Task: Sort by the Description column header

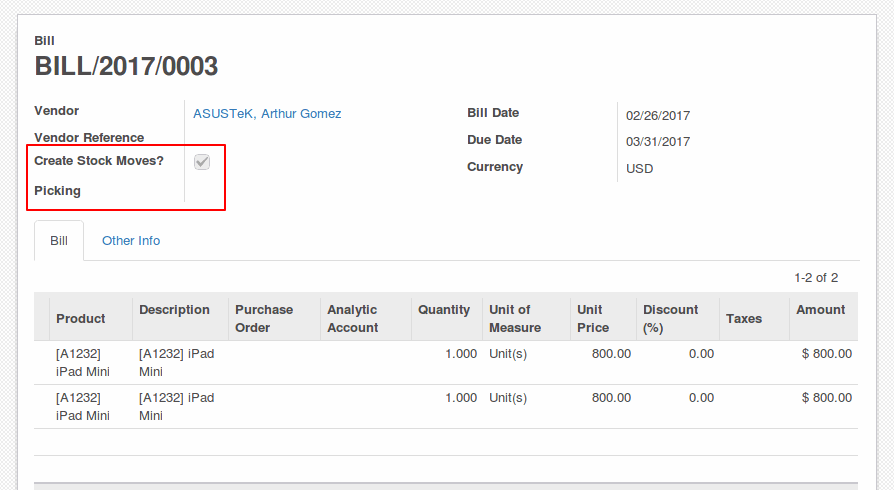Action: [x=174, y=310]
